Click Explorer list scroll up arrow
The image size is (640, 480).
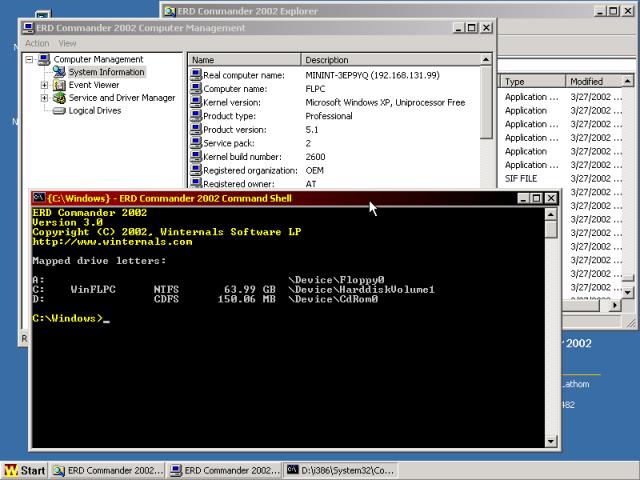628,82
